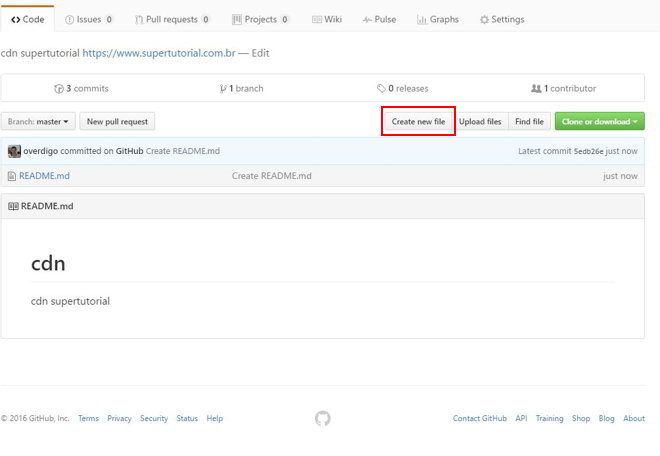Click the commits history icon
660x456 pixels.
(59, 88)
